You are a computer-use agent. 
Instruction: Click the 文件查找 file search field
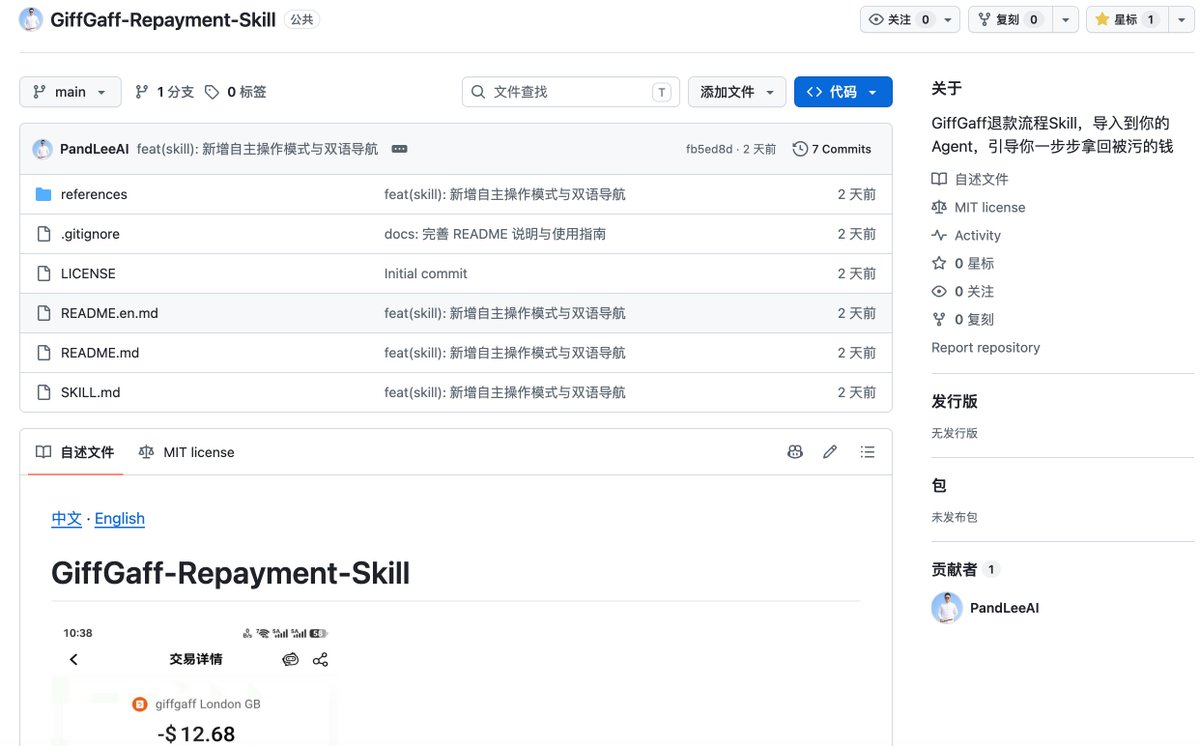(571, 92)
